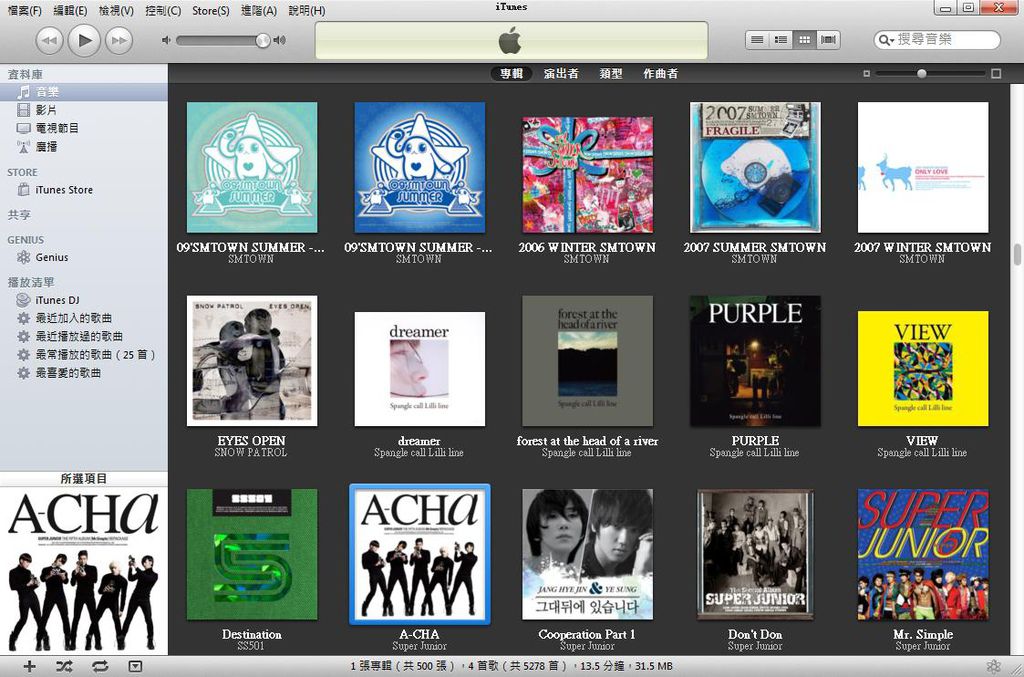Select the 2007 WINTER SMTOWN album
This screenshot has width=1024, height=677.
pyautogui.click(x=923, y=167)
